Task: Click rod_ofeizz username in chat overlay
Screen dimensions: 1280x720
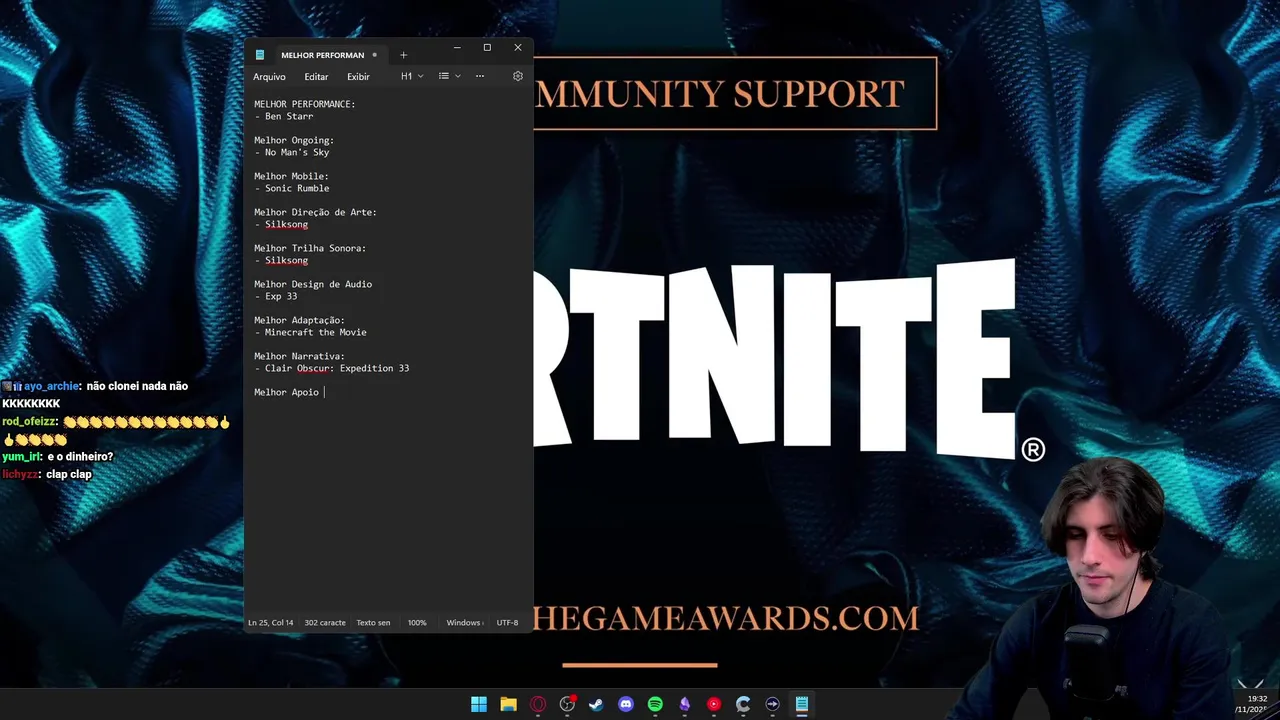Action: (29, 422)
